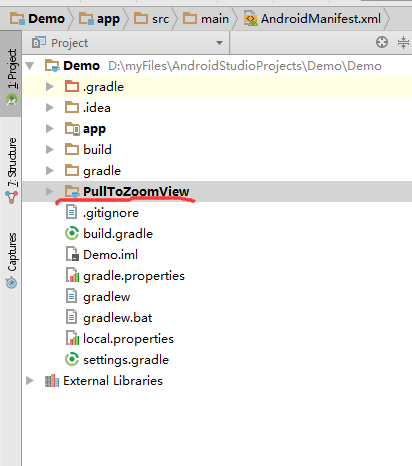Select the build.gradle file

217,234
